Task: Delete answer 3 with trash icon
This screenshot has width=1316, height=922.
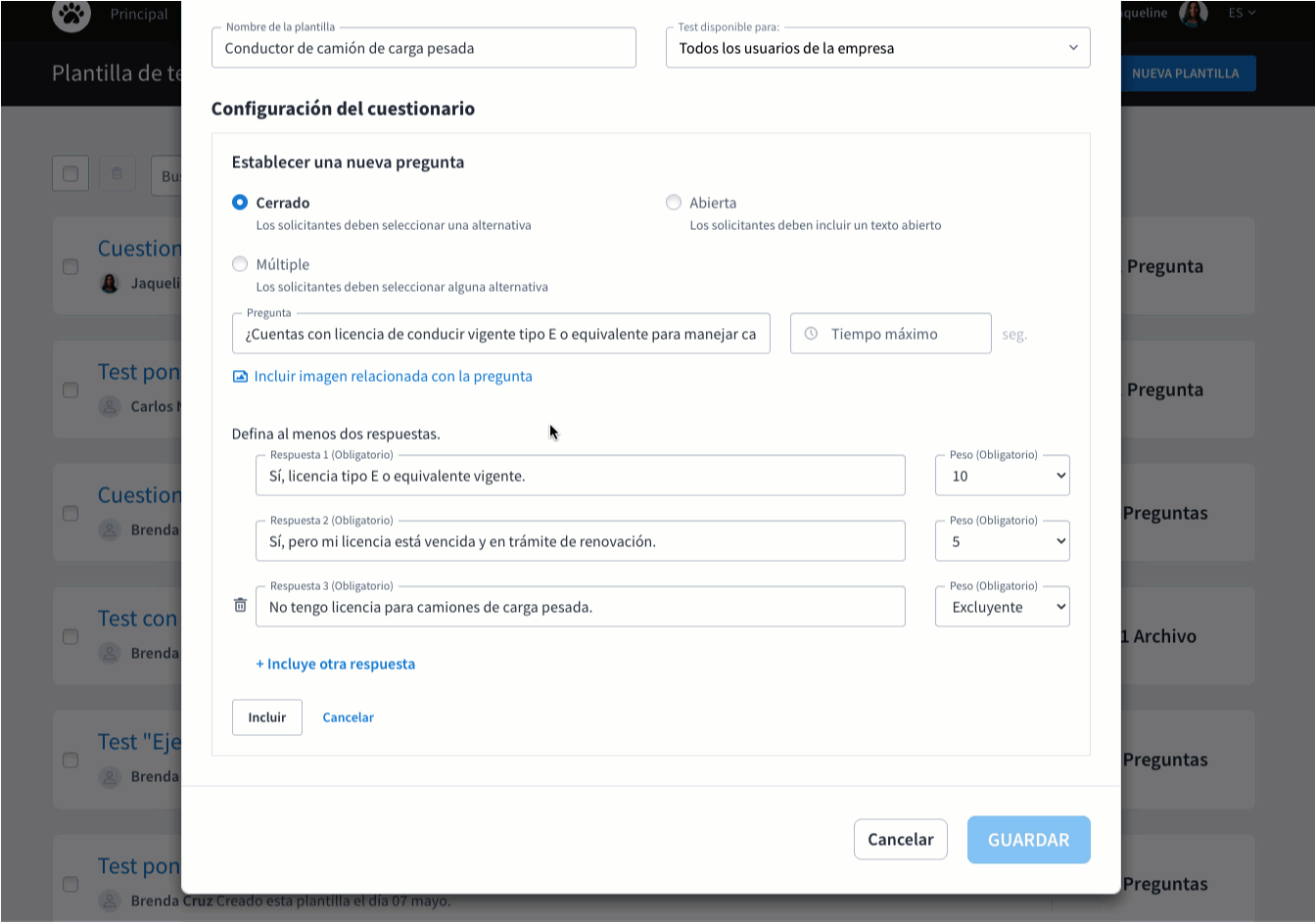Action: click(240, 606)
